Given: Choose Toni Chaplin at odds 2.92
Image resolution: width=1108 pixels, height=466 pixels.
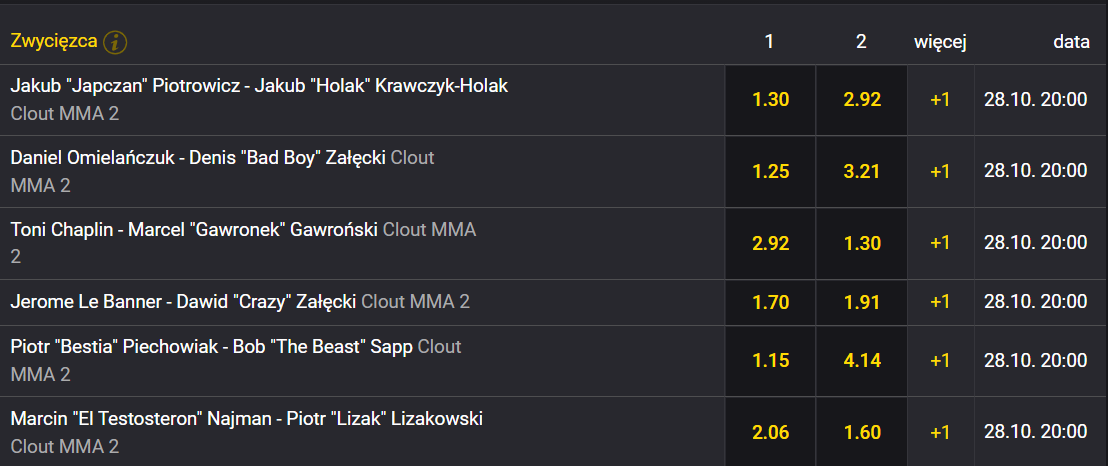Looking at the screenshot, I should pos(770,243).
